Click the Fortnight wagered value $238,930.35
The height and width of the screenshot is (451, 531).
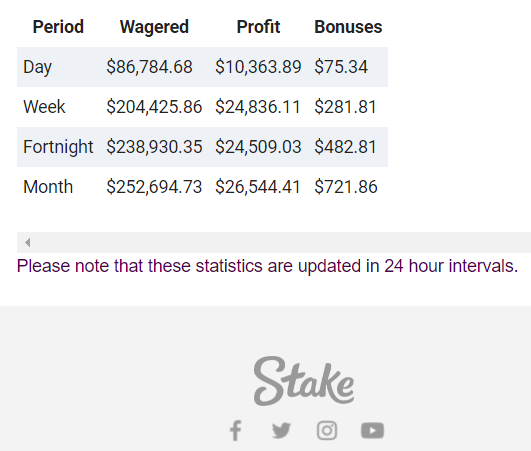click(x=154, y=147)
